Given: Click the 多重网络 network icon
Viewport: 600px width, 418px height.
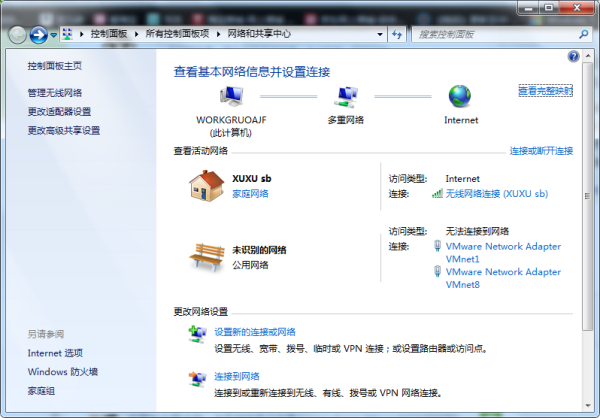Looking at the screenshot, I should pyautogui.click(x=346, y=97).
